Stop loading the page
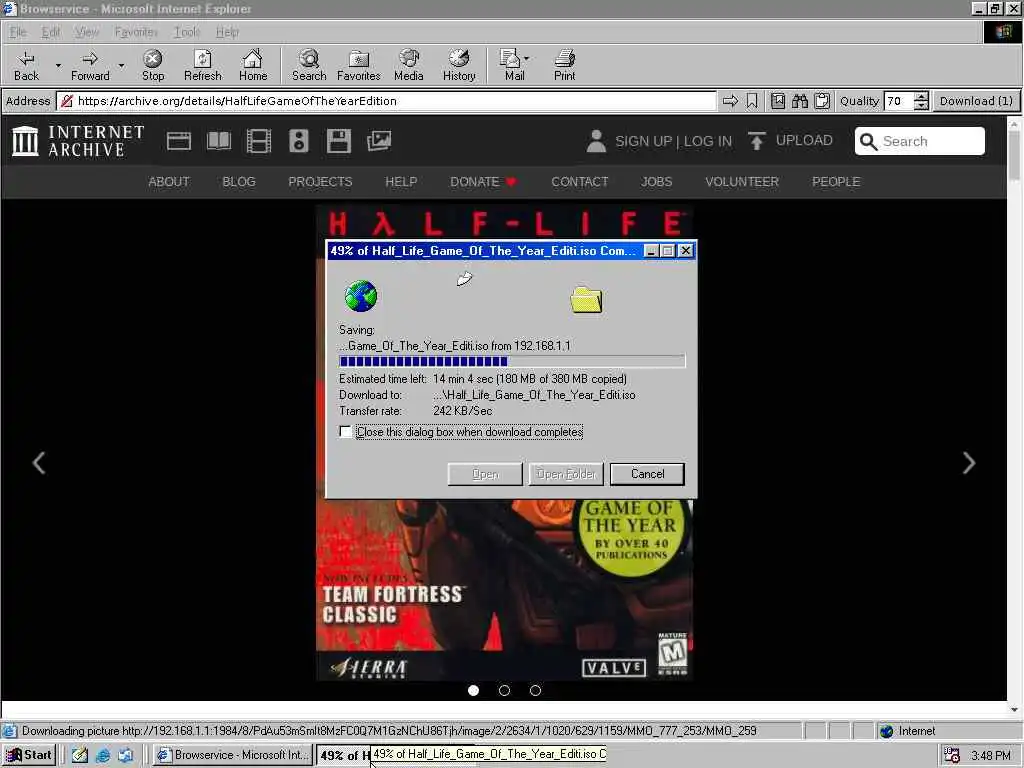This screenshot has width=1024, height=768. click(x=153, y=65)
